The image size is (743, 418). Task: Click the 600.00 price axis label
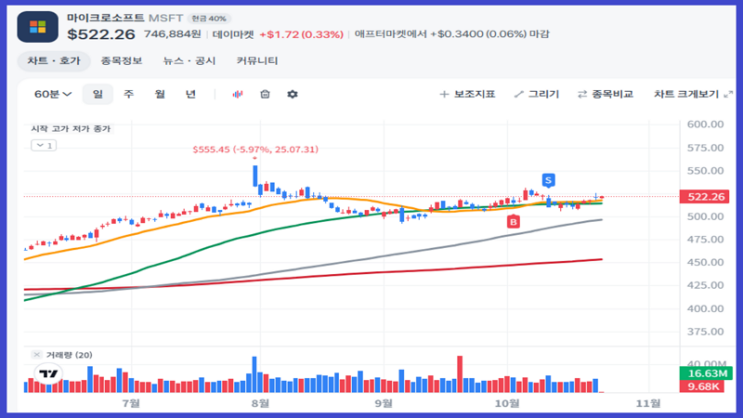click(x=706, y=124)
